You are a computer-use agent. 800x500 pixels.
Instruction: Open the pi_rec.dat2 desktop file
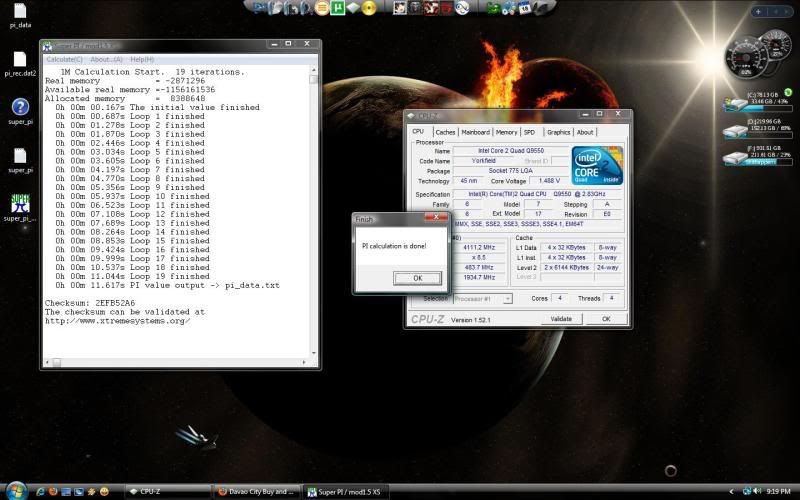[20, 64]
